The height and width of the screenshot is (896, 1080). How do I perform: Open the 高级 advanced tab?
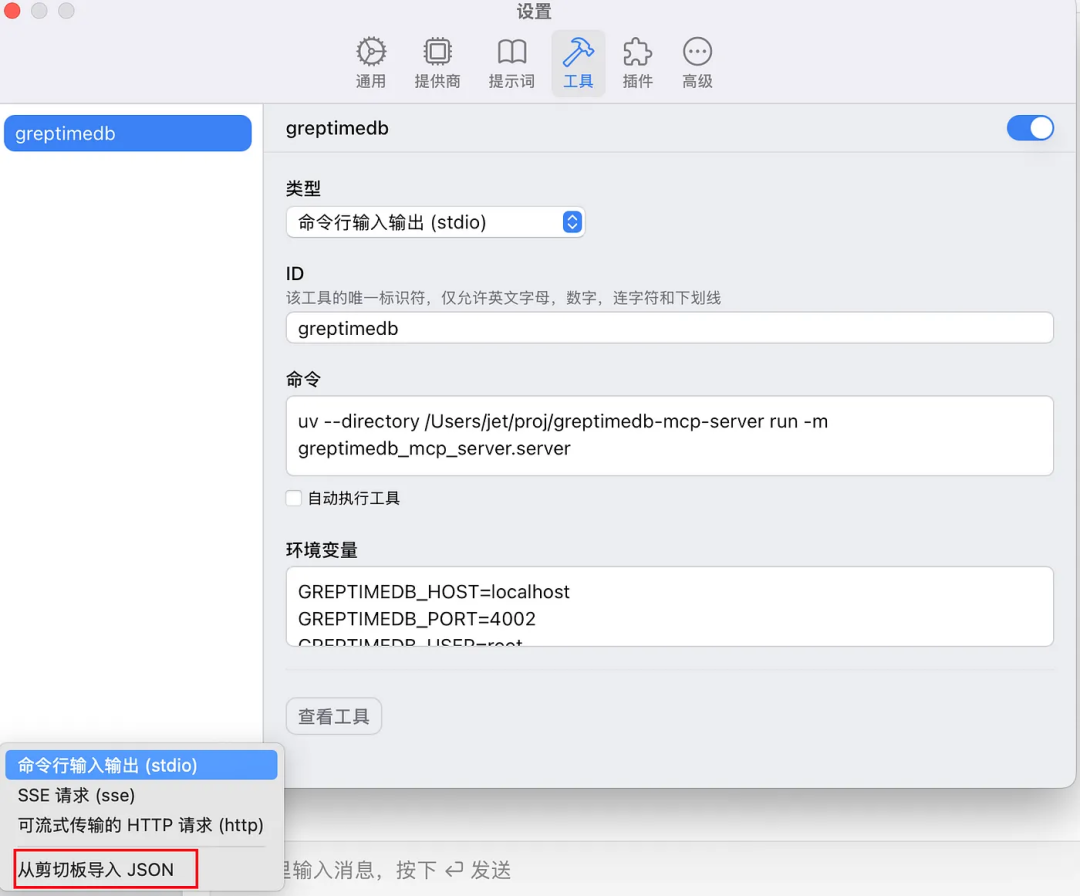(x=697, y=63)
